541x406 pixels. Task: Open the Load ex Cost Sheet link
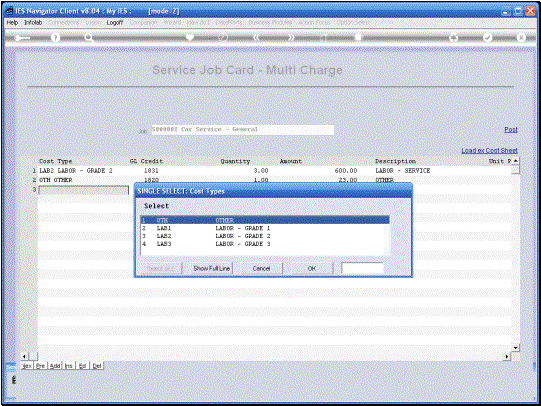(x=489, y=150)
